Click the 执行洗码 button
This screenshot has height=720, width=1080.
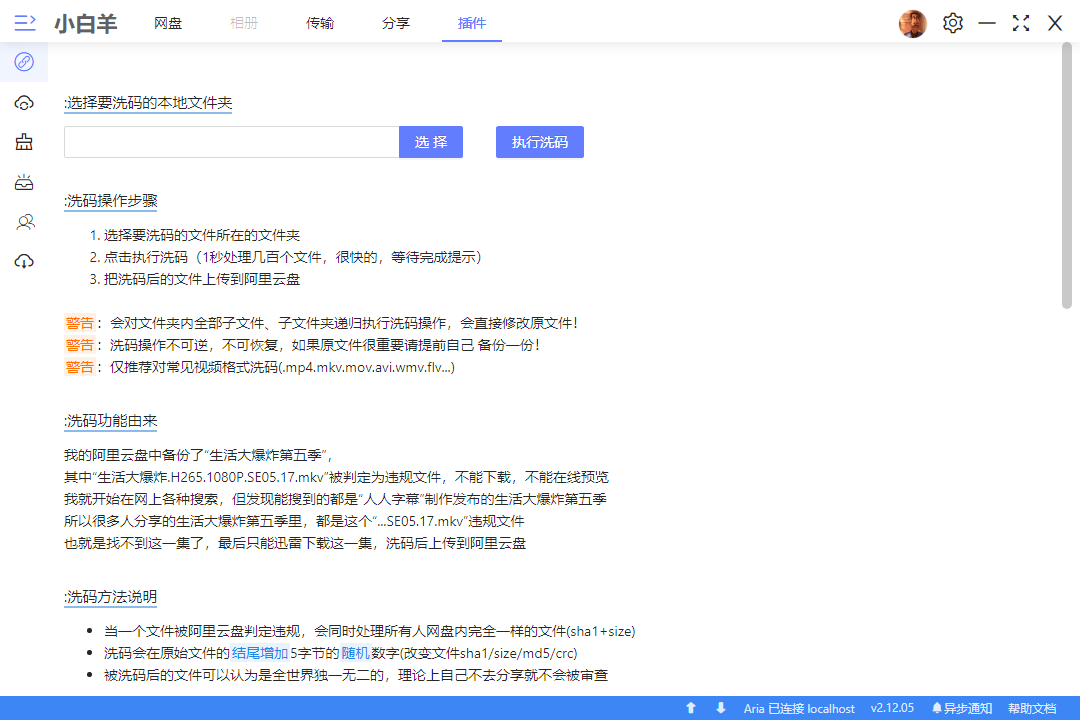[x=539, y=141]
